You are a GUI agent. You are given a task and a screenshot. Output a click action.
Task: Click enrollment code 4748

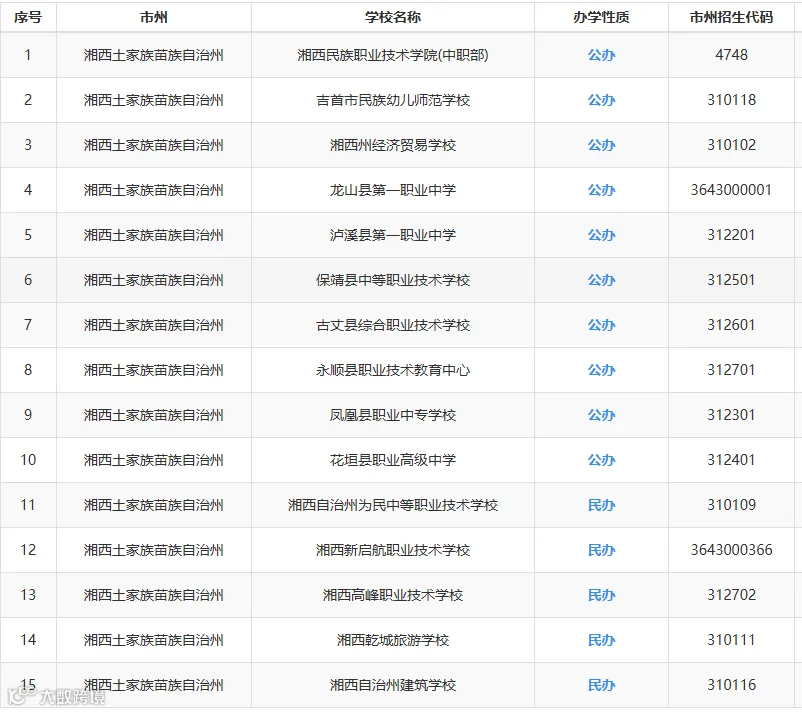click(731, 55)
